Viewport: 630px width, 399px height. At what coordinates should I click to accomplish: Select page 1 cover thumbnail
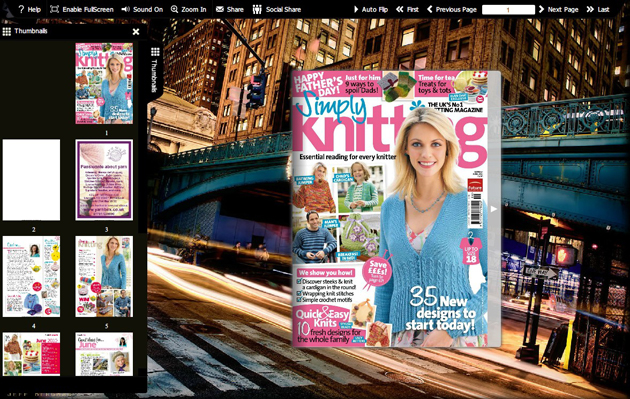click(104, 83)
